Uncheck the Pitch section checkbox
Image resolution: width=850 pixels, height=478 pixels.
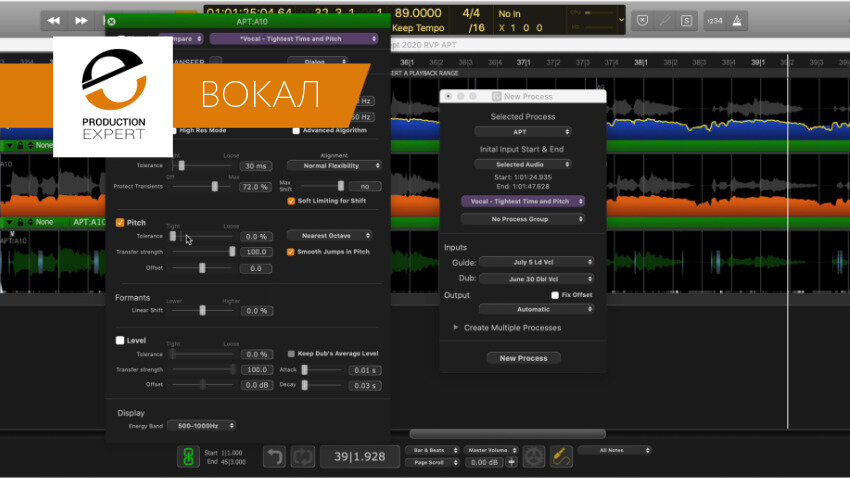pyautogui.click(x=120, y=223)
